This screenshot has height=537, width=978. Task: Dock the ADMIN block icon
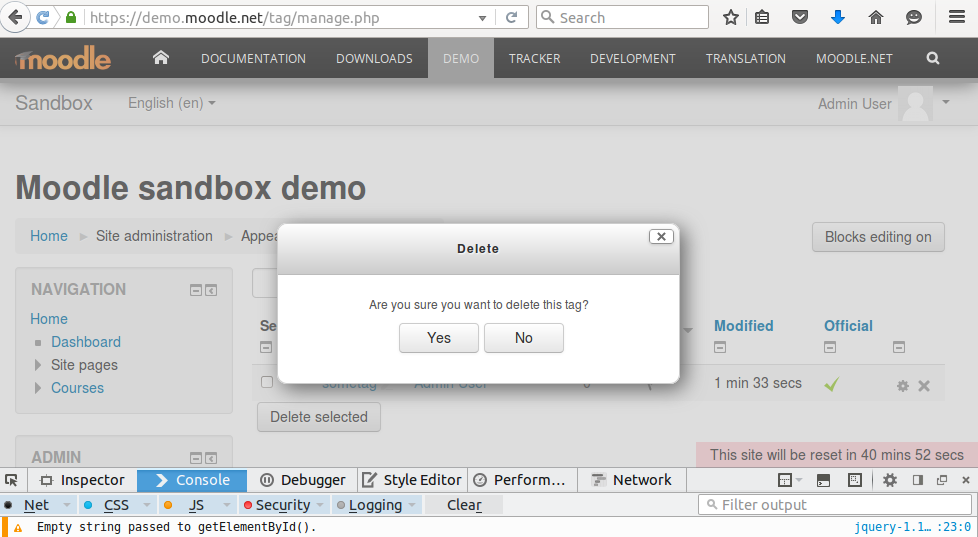pos(211,458)
